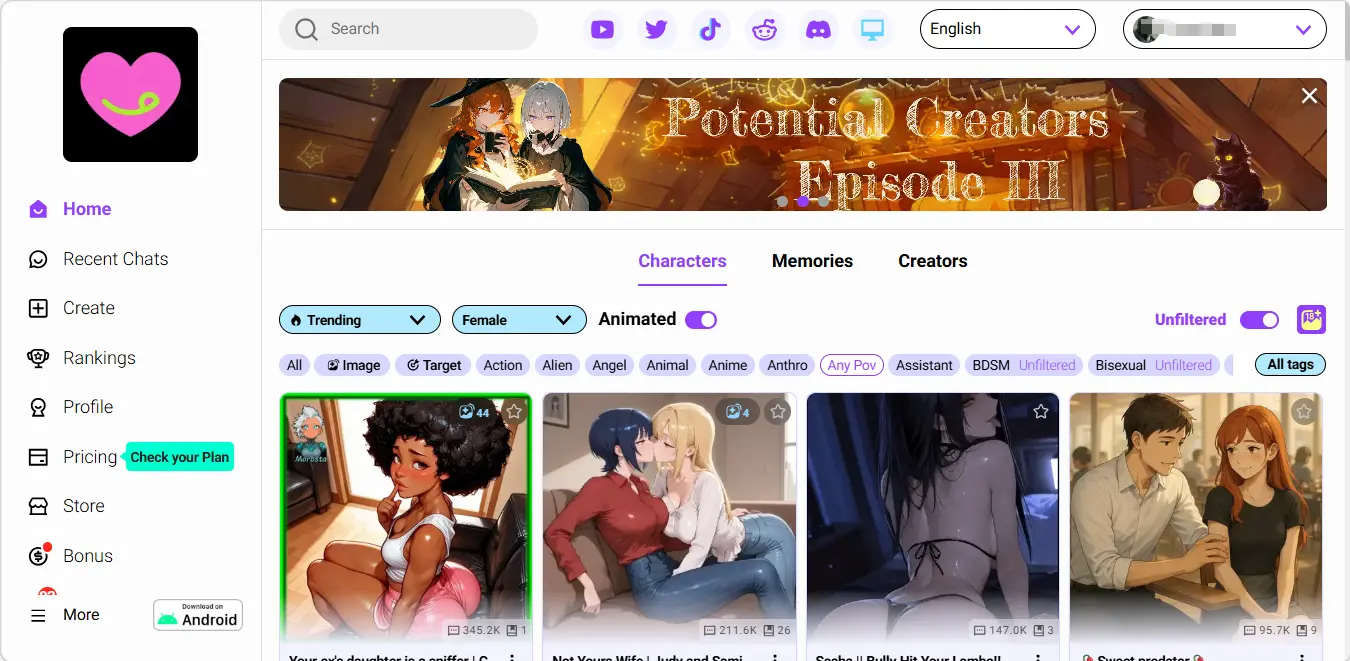Viewport: 1350px width, 661px height.
Task: Open Recent Chats in the sidebar
Action: 116,258
